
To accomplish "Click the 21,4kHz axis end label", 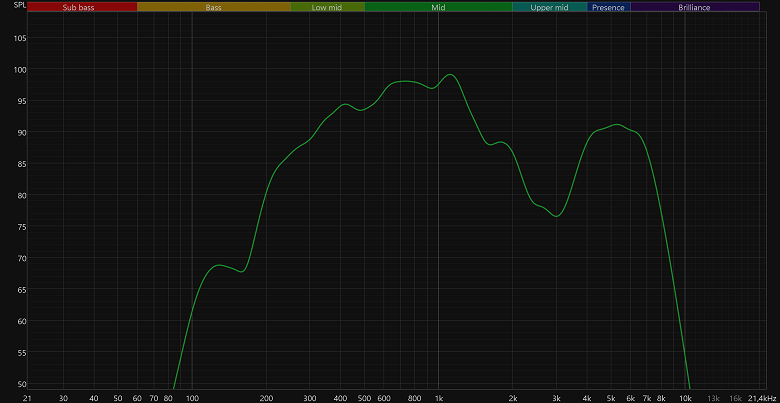I will coord(761,398).
